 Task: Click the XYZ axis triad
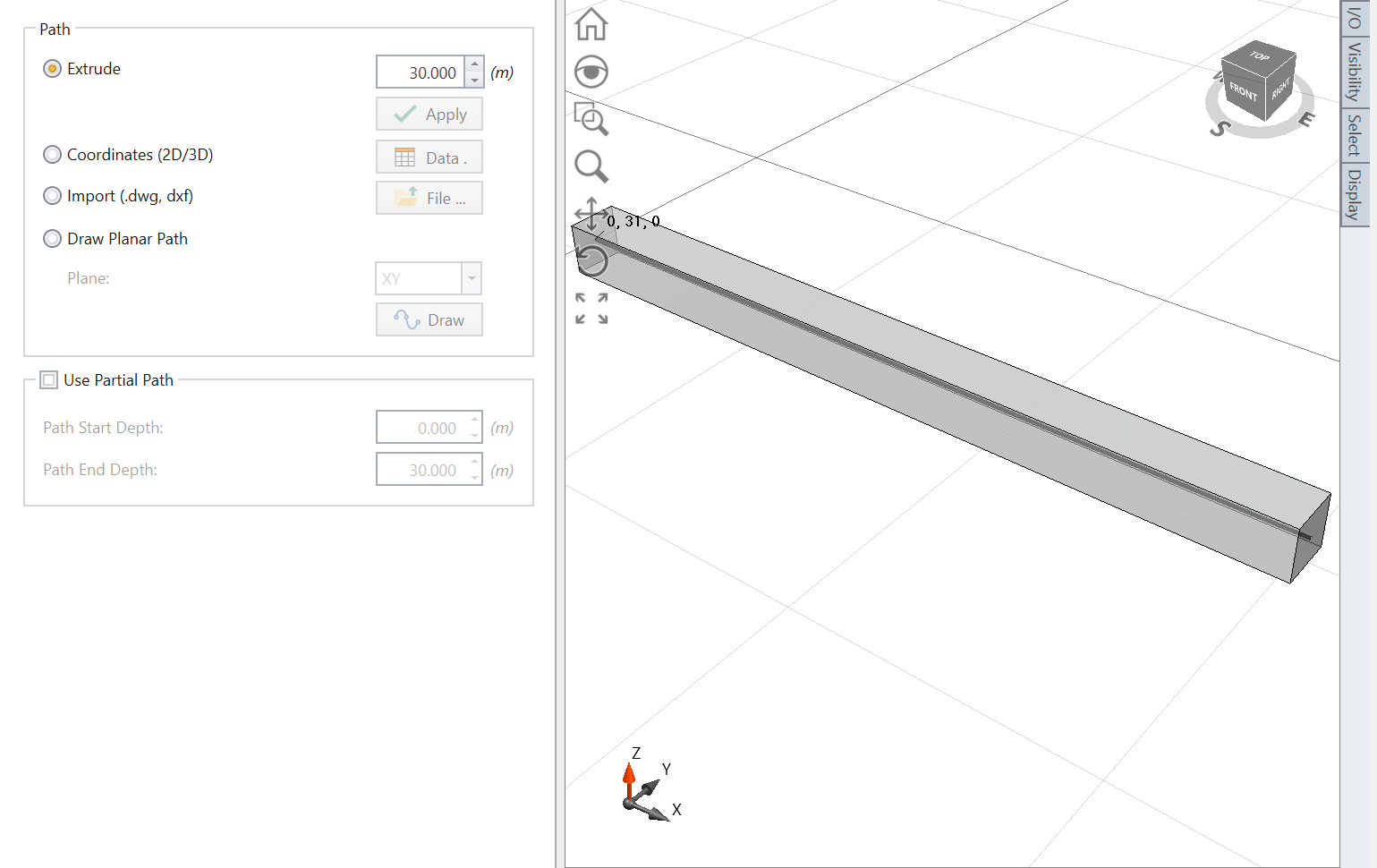pyautogui.click(x=649, y=785)
